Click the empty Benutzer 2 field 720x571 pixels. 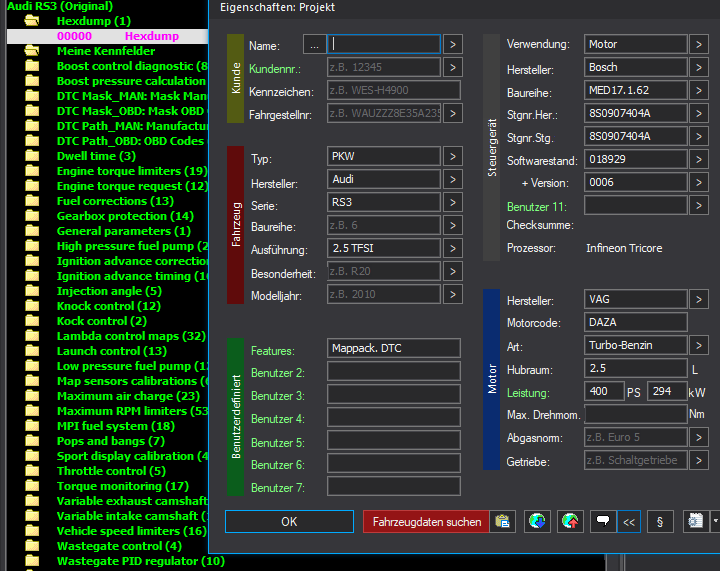(x=394, y=371)
